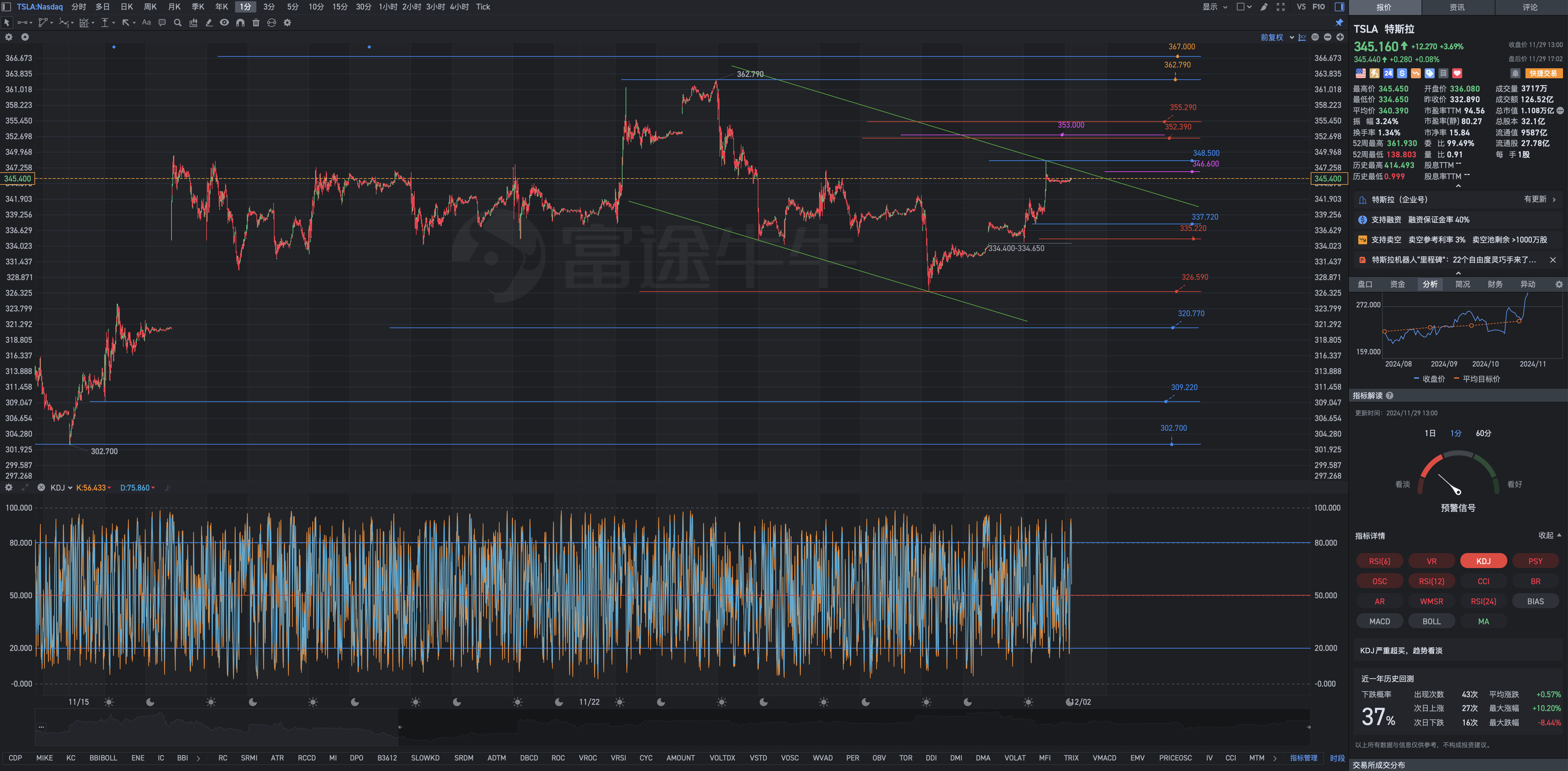Zoom in chart with plus circle

[1340, 37]
